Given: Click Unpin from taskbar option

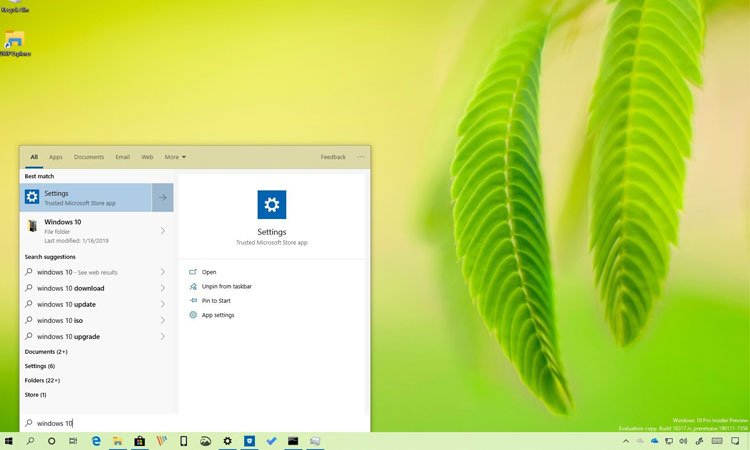Looking at the screenshot, I should click(x=226, y=286).
